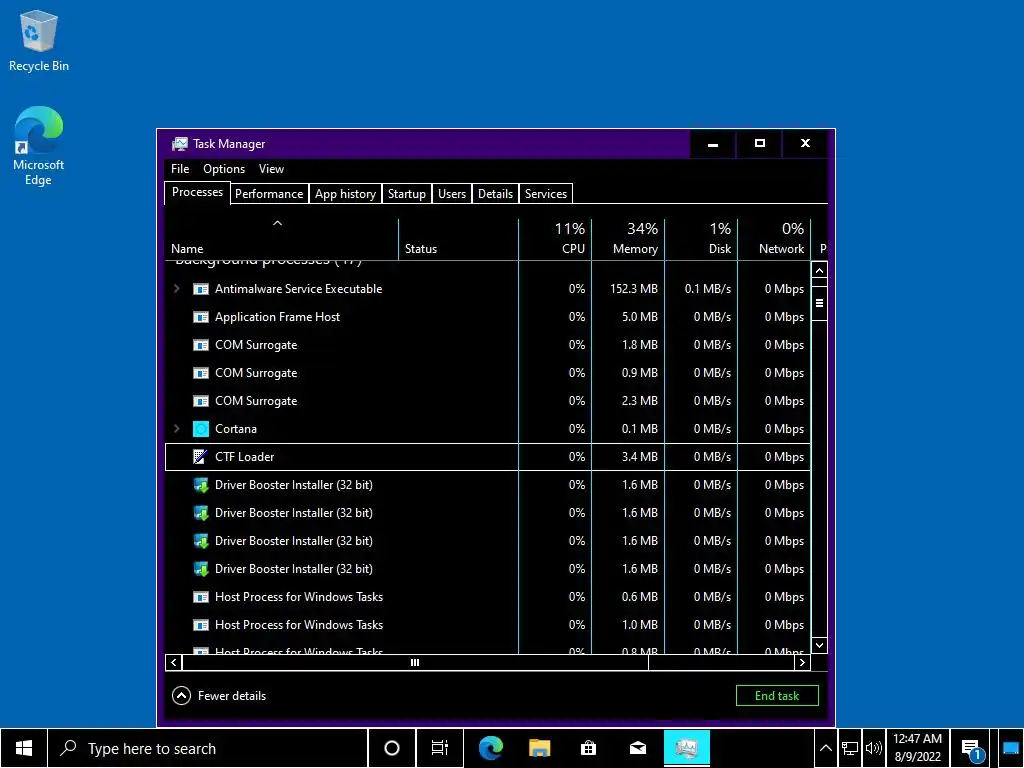The height and width of the screenshot is (768, 1024).
Task: Click the vertical scrollbar down arrow
Action: tap(820, 645)
